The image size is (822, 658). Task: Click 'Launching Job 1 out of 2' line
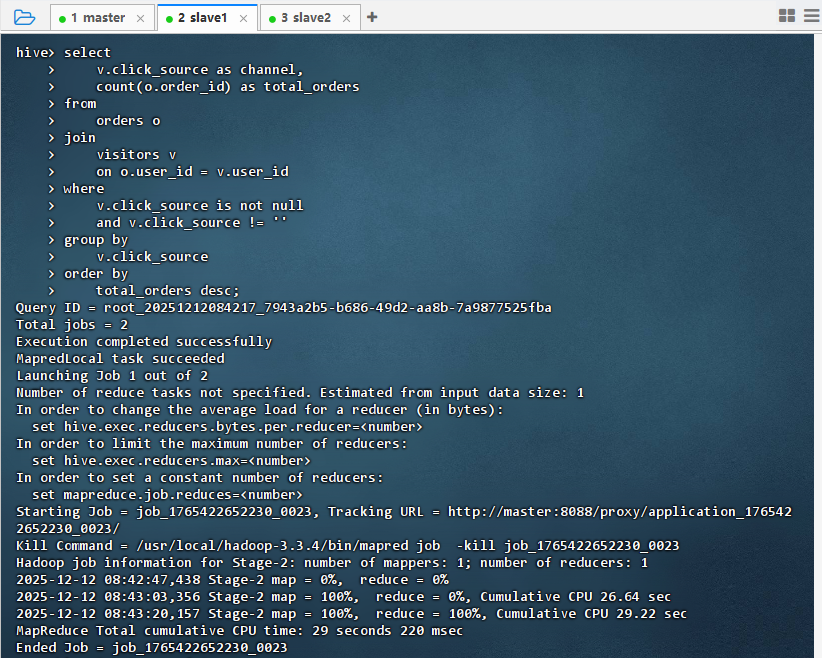coord(112,376)
